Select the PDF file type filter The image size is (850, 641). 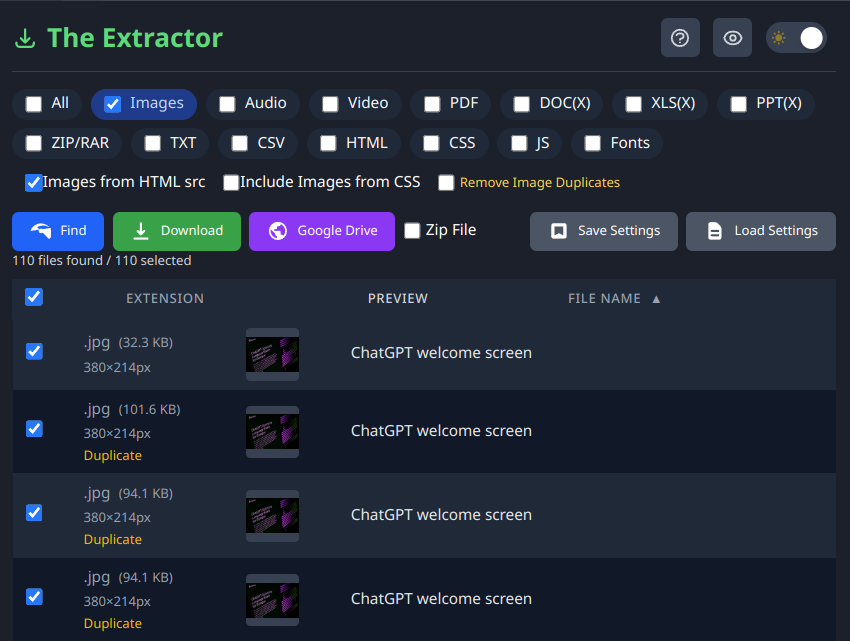(x=450, y=104)
